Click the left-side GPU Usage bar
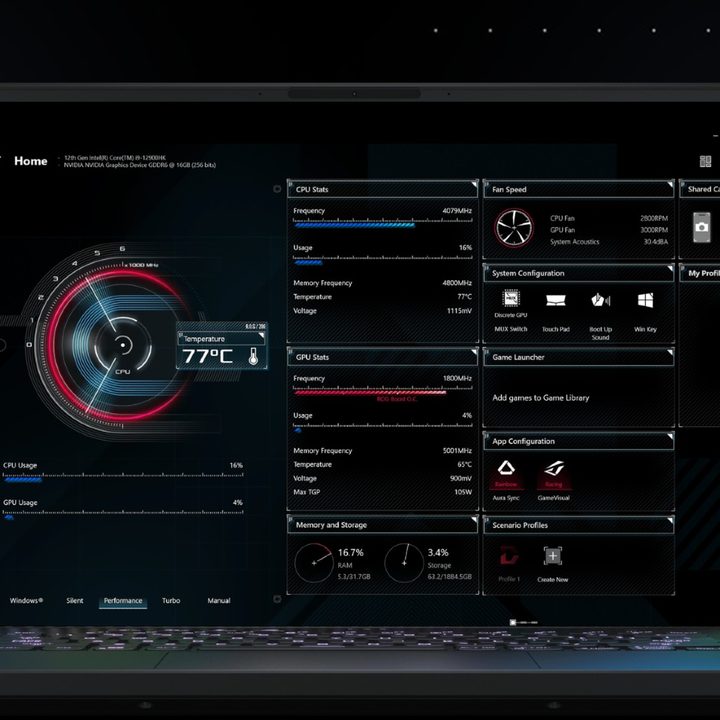The height and width of the screenshot is (720, 720). click(x=123, y=515)
